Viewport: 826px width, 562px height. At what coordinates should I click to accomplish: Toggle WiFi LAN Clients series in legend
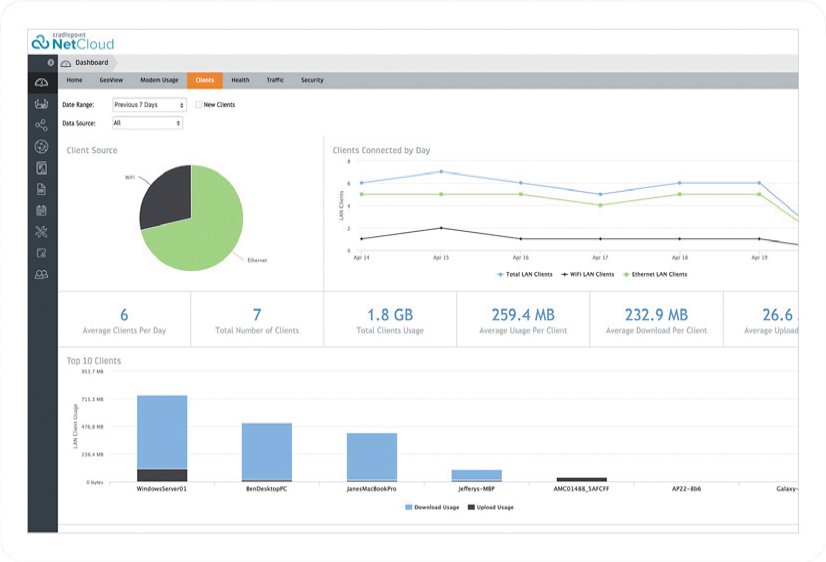(x=586, y=274)
